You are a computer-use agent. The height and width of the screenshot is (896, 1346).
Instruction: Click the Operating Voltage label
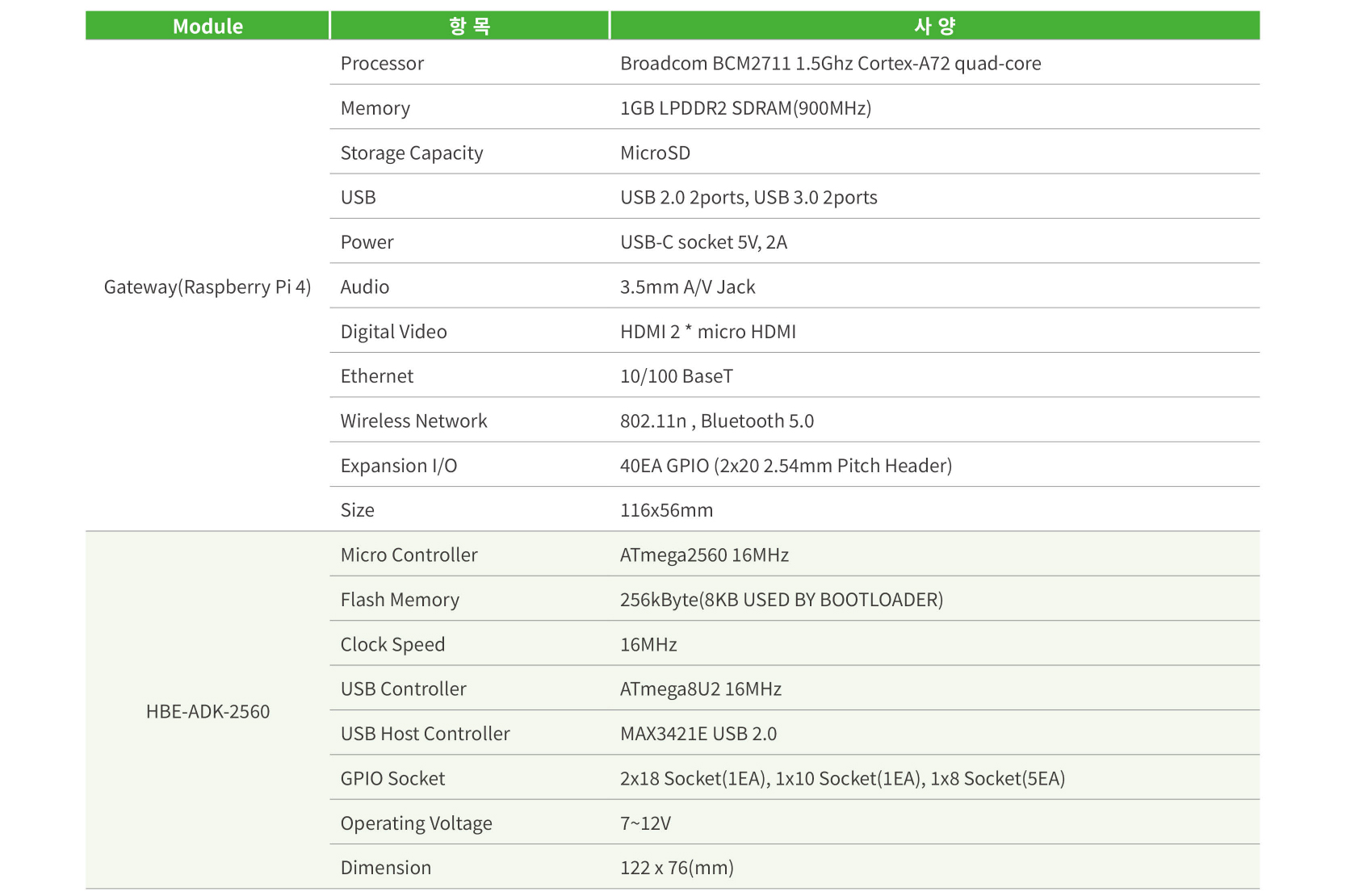(417, 823)
